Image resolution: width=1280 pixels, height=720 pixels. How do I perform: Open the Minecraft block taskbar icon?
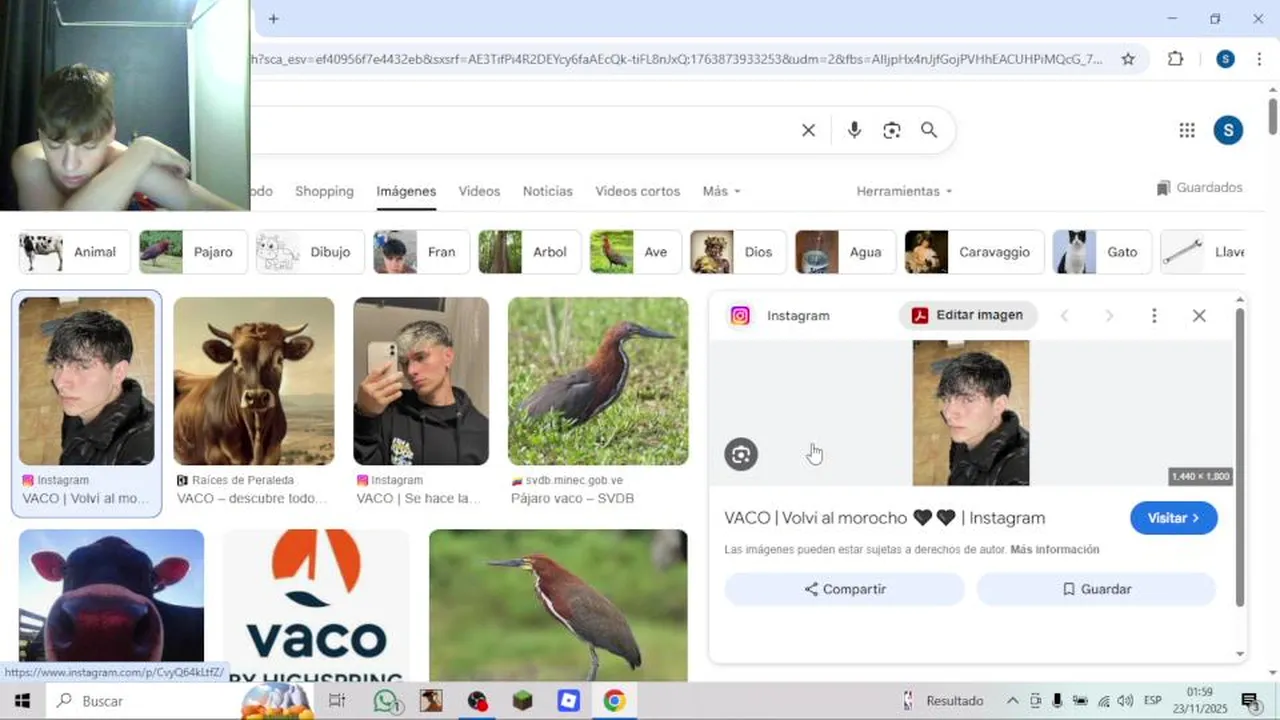(x=523, y=701)
